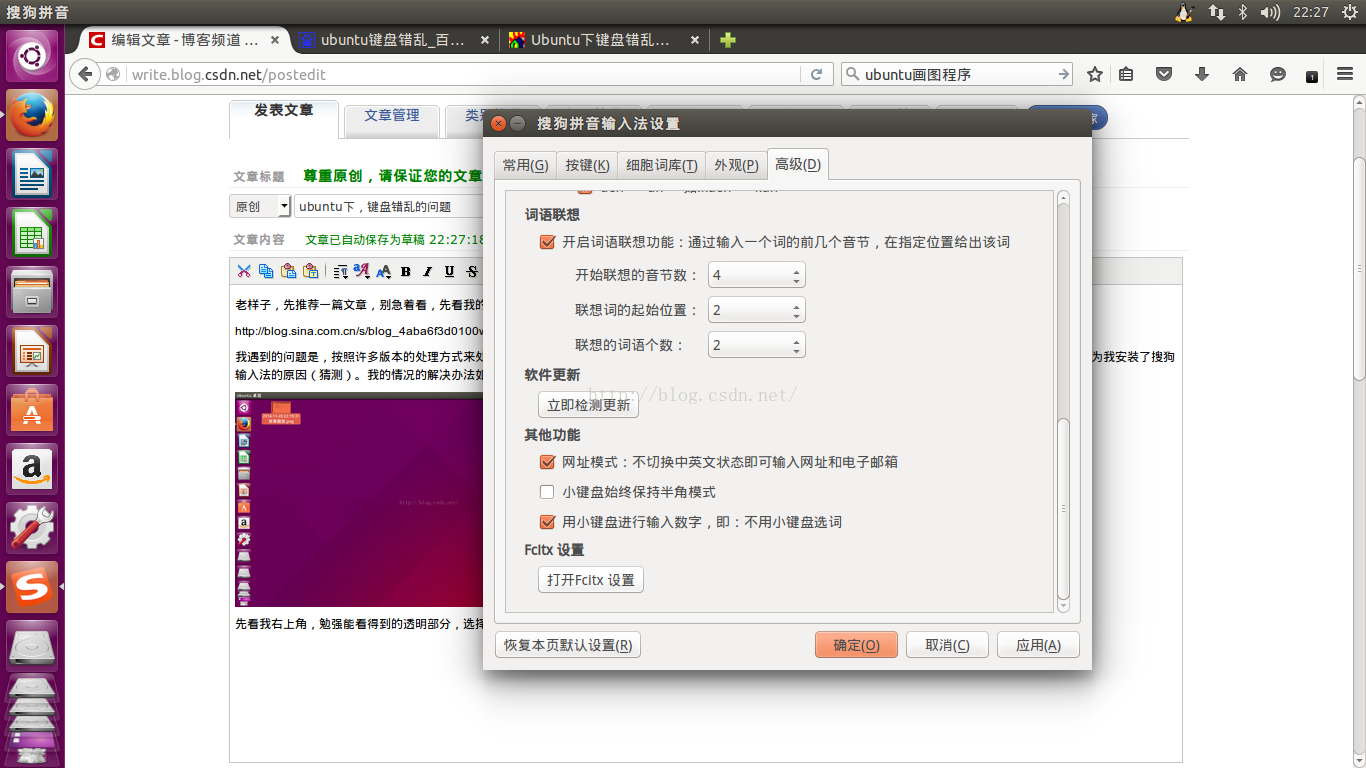Click the Pocket icon in Firefox toolbar

click(1164, 74)
